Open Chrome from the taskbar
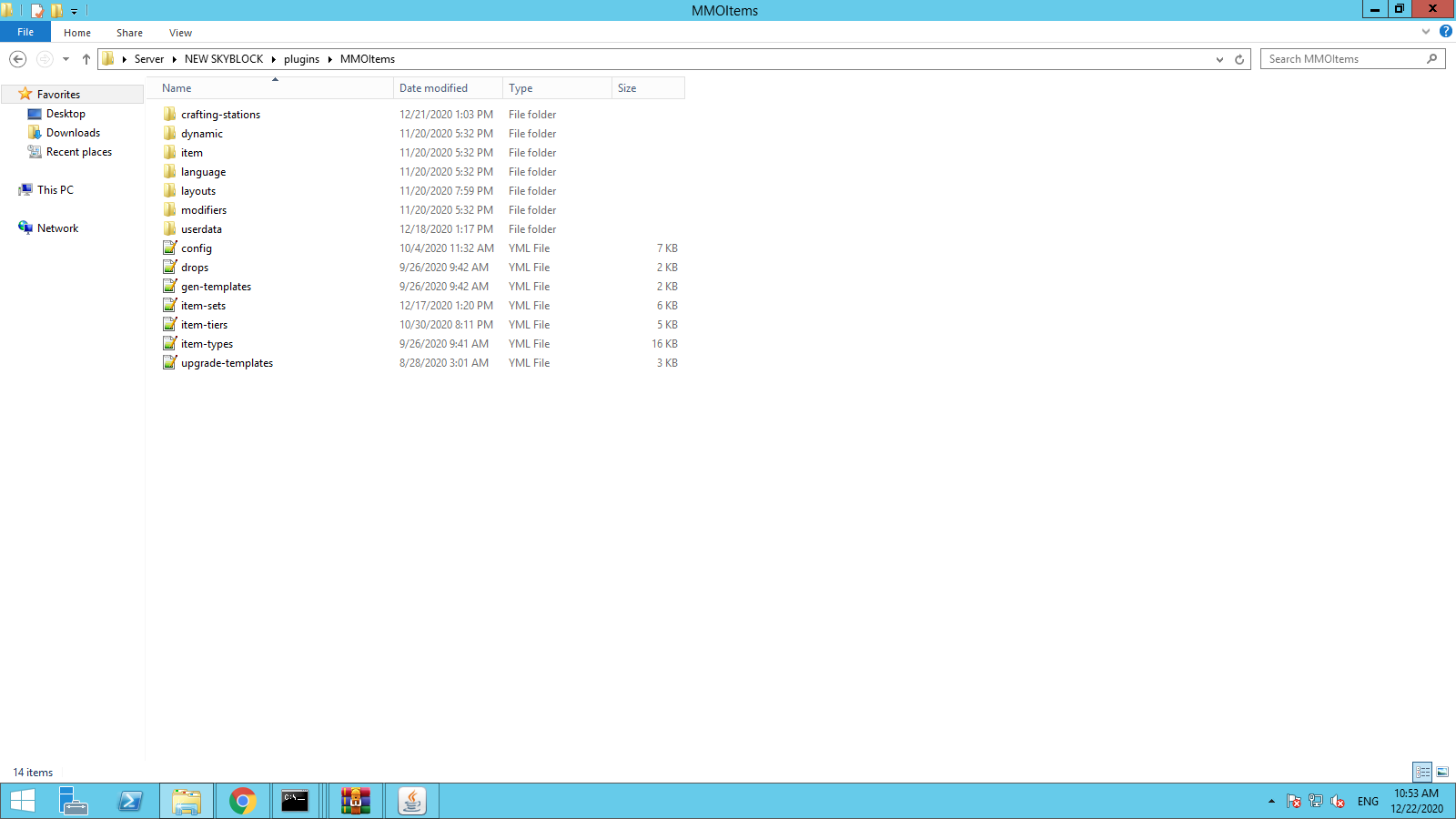This screenshot has height=819, width=1456. pyautogui.click(x=243, y=801)
